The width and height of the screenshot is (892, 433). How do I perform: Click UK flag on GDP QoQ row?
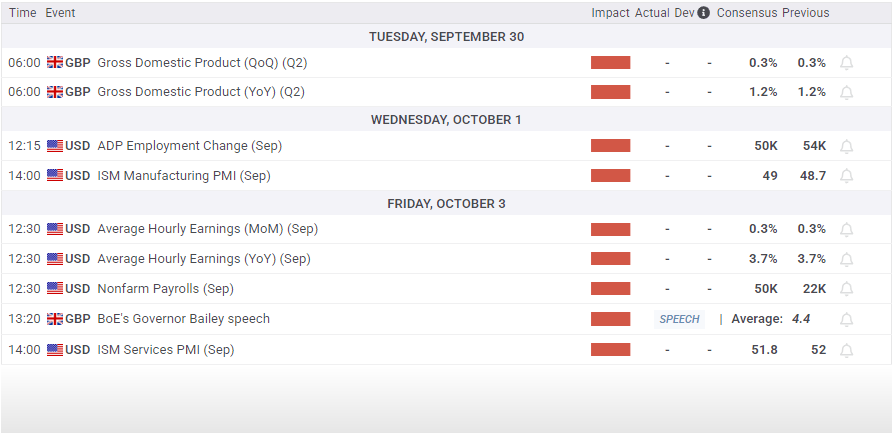55,62
